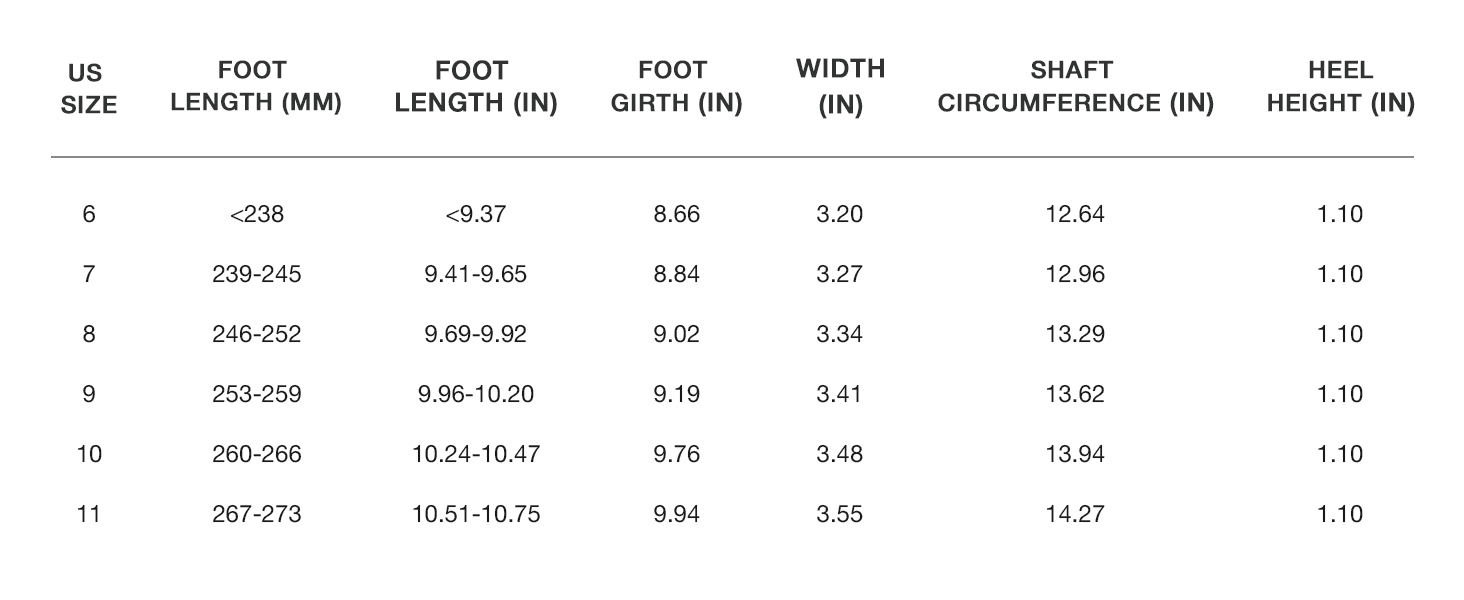This screenshot has width=1464, height=600.
Task: Click the WIDTH (IN) column header
Action: coord(840,87)
